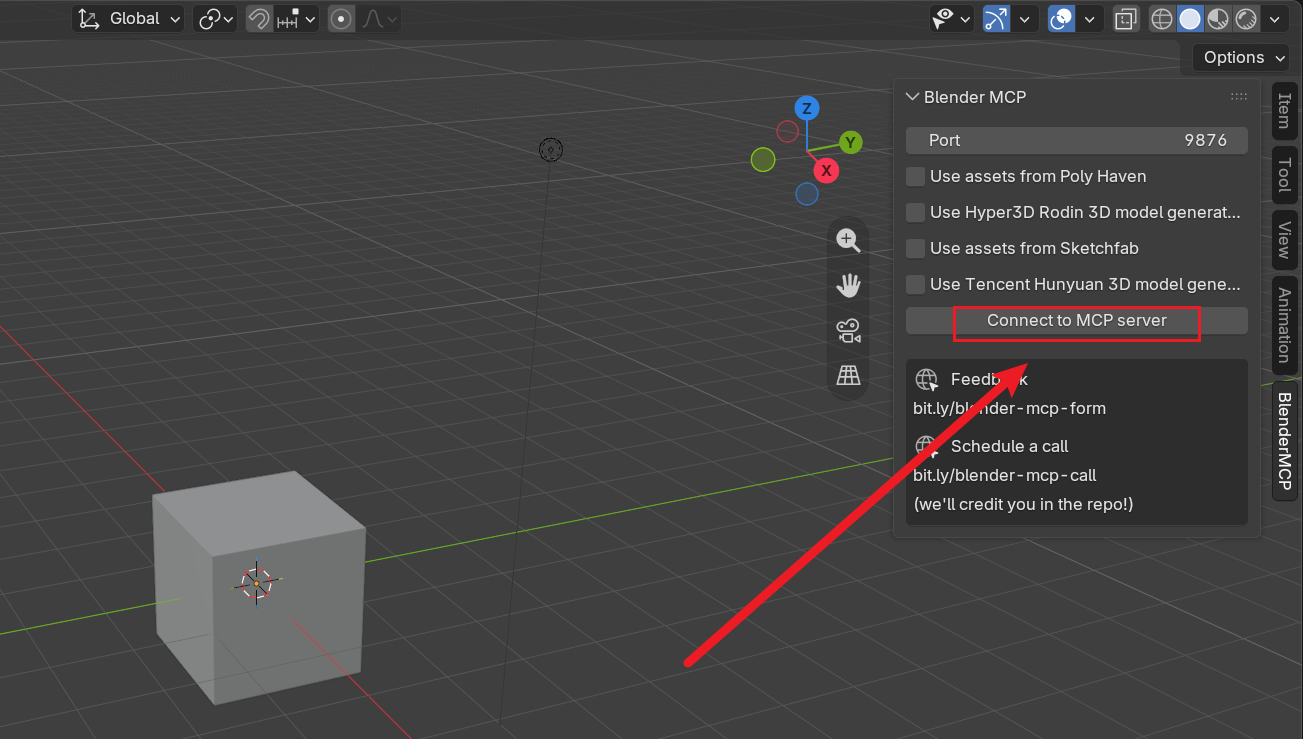Open the viewport shading options dropdown
The height and width of the screenshot is (739, 1303).
point(1274,18)
